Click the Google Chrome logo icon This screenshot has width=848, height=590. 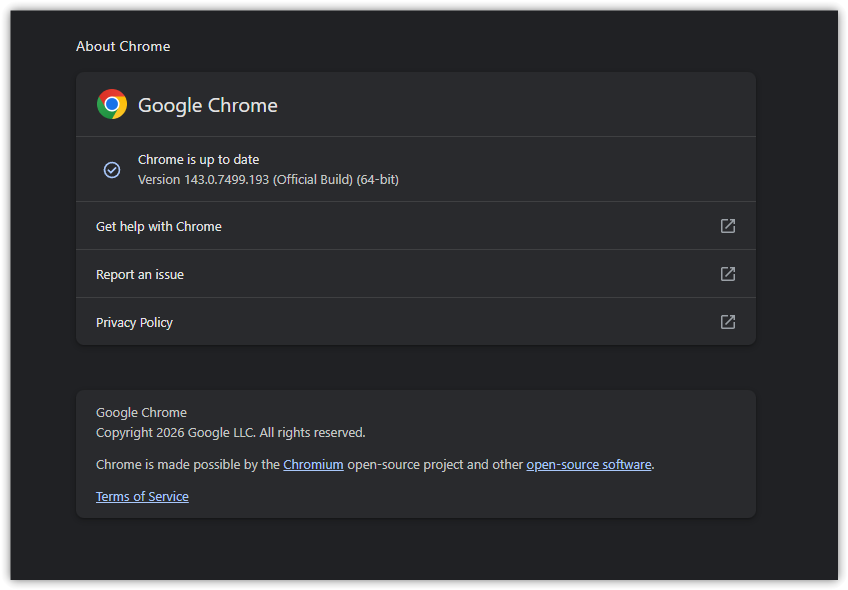coord(112,105)
